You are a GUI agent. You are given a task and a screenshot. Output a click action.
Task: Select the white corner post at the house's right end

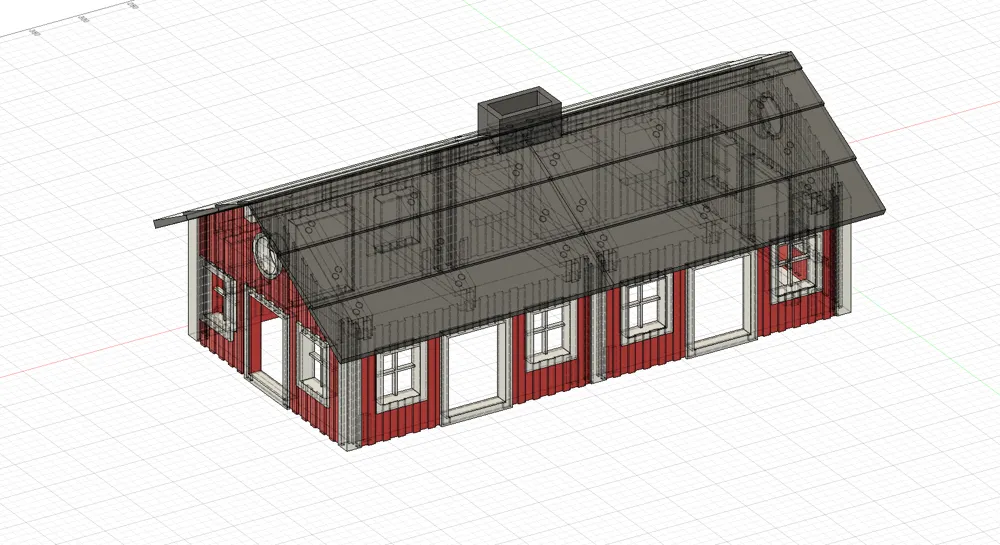click(x=843, y=270)
